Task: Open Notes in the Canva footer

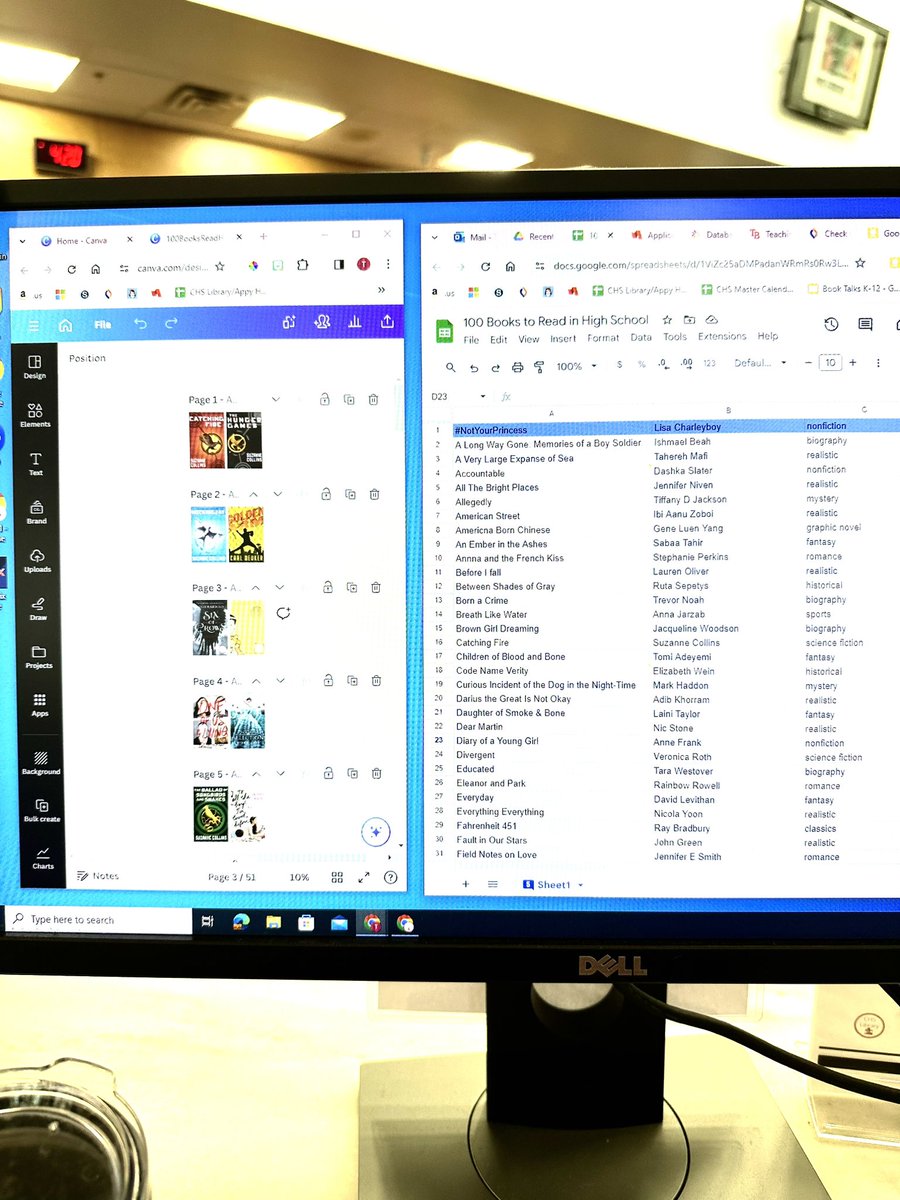Action: point(98,876)
